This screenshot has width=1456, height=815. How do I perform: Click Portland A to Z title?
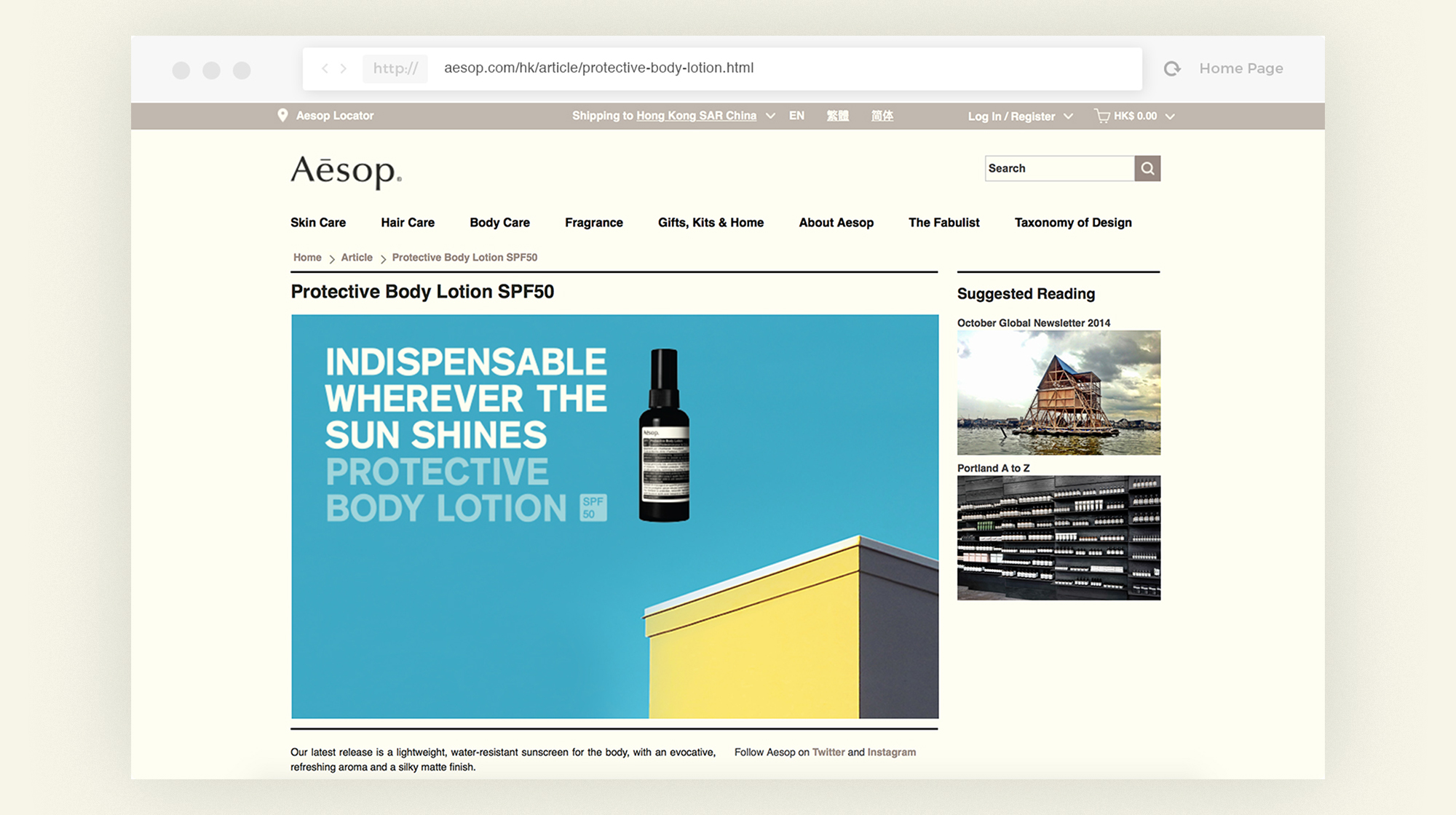[993, 469]
